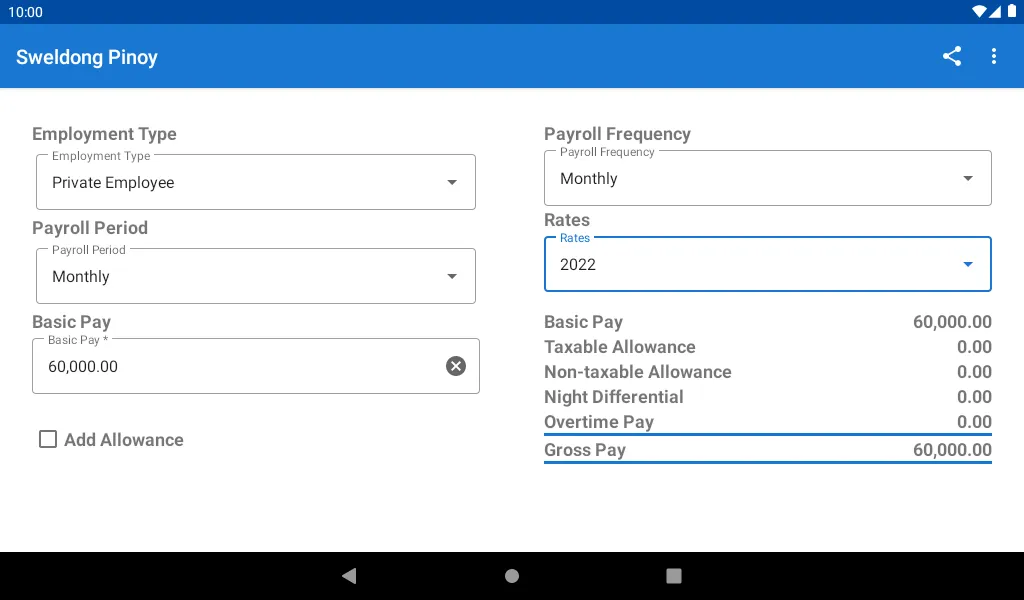Tap the Gross Pay total row
Image resolution: width=1024 pixels, height=600 pixels.
[767, 450]
